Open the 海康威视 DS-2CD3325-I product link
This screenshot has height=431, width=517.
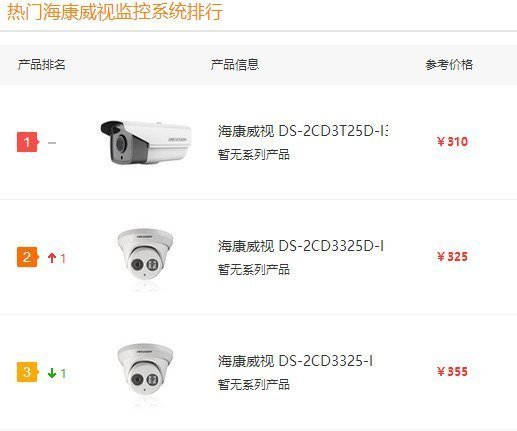[x=295, y=361]
